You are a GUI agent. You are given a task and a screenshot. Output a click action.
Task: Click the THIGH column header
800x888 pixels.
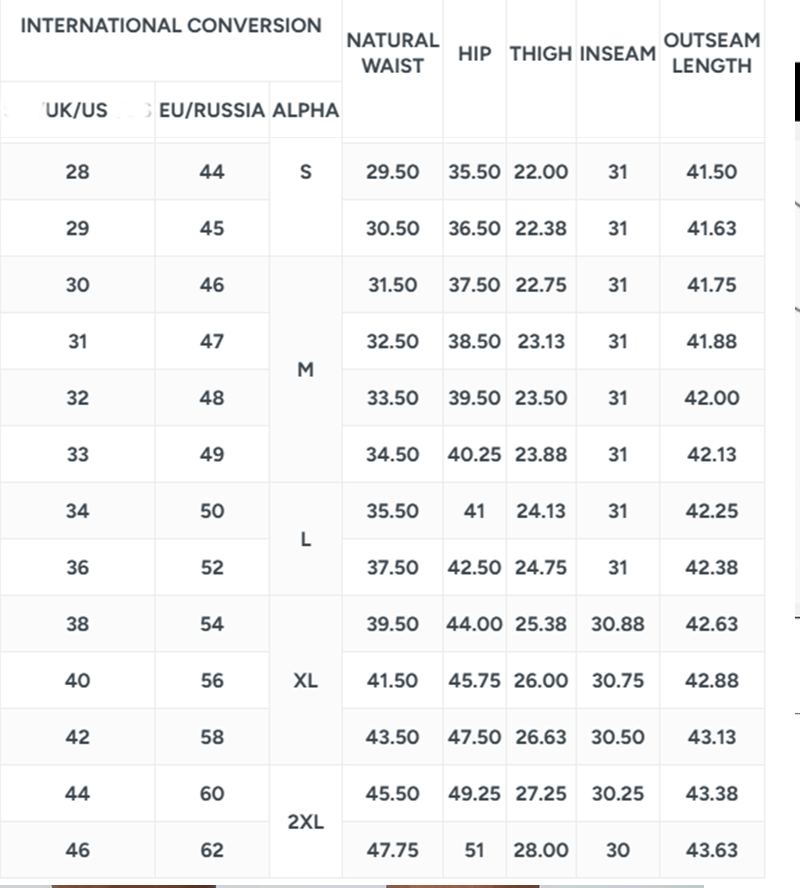click(541, 53)
